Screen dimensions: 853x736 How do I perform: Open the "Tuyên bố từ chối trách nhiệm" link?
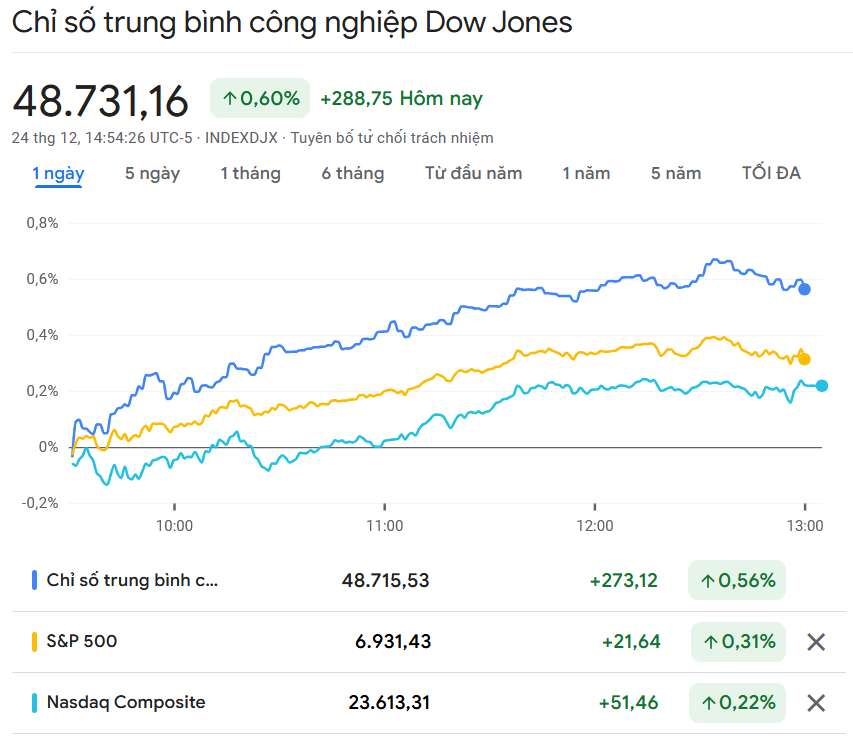[392, 138]
